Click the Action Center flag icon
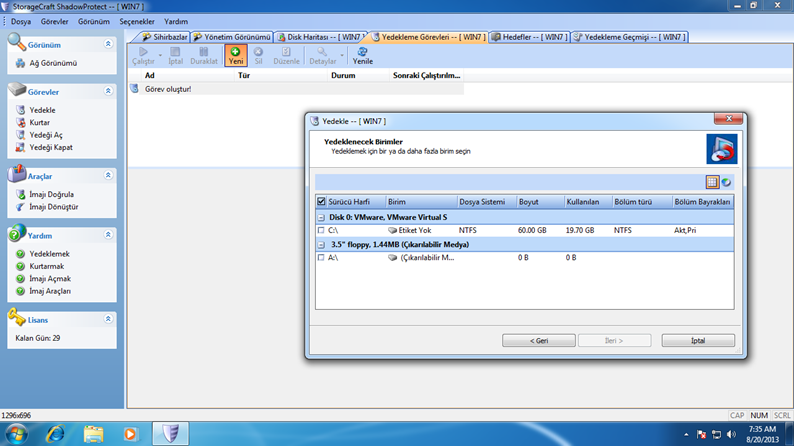The image size is (794, 446). tap(701, 434)
